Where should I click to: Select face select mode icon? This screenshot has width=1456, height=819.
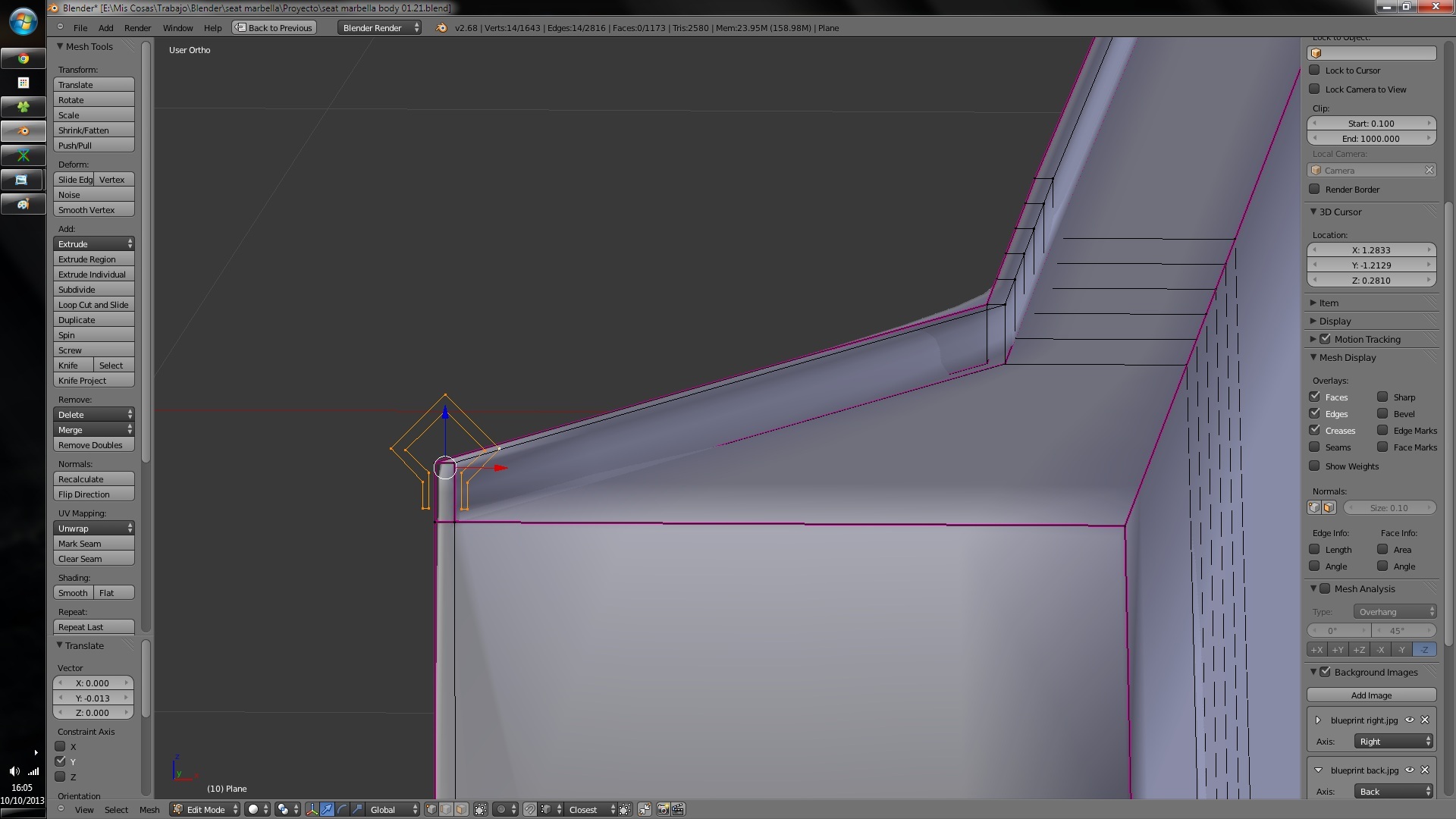(x=461, y=809)
